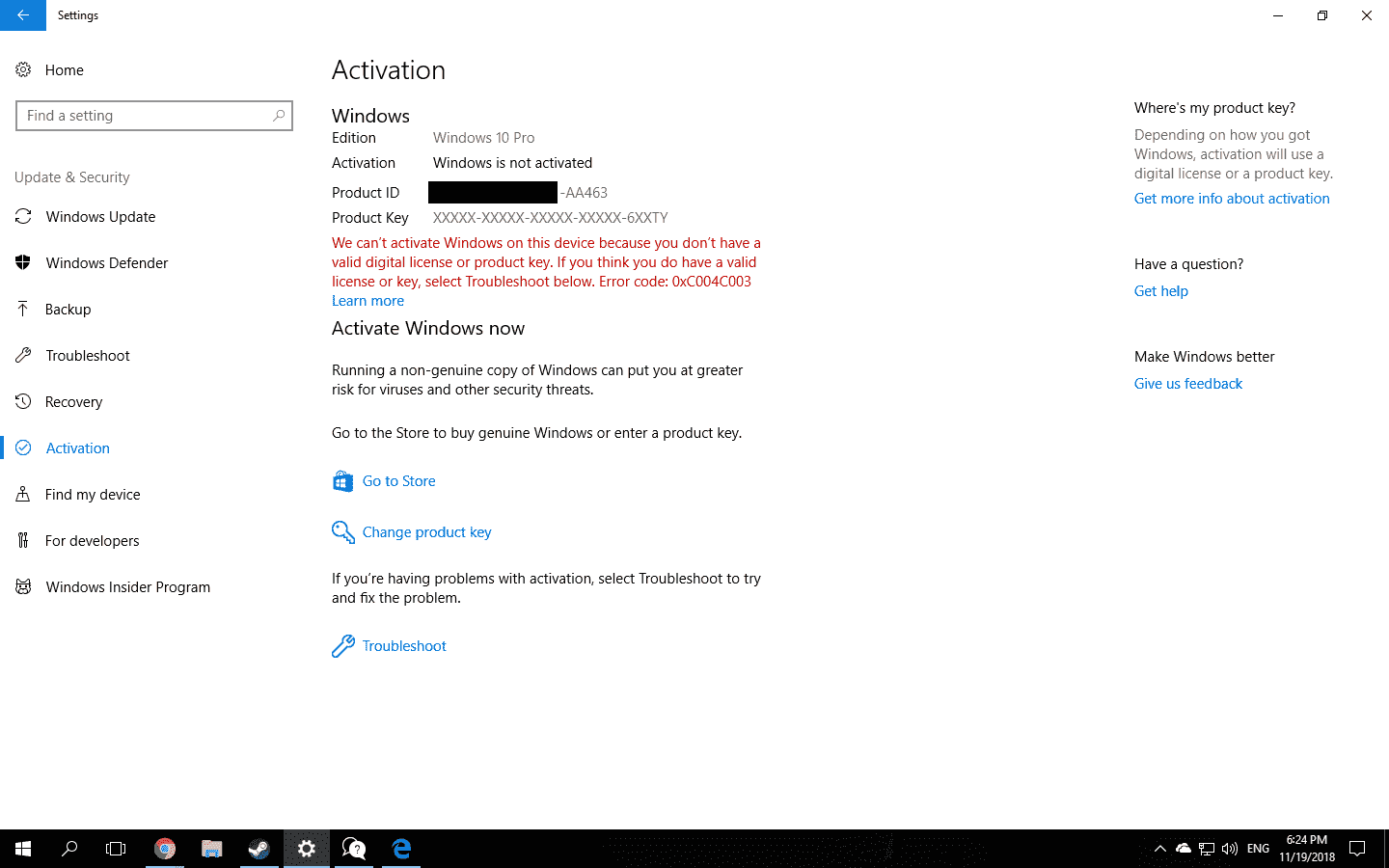Open Steam from the taskbar
The image size is (1389, 868).
pos(259,849)
